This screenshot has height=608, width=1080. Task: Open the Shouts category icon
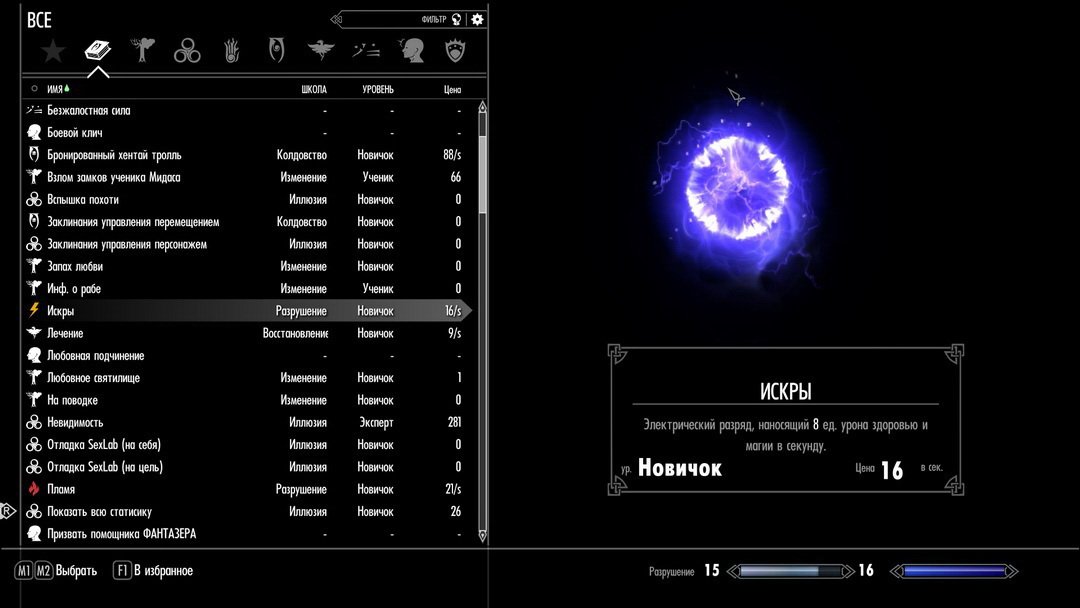click(x=367, y=50)
